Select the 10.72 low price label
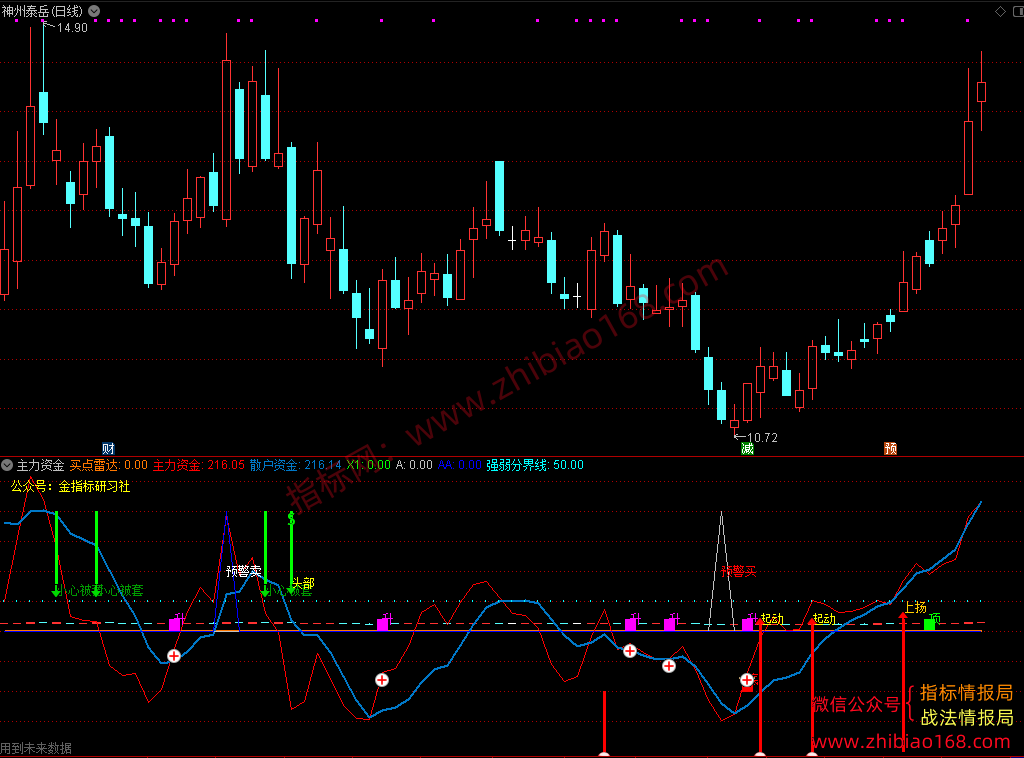Image resolution: width=1024 pixels, height=758 pixels. pos(762,437)
